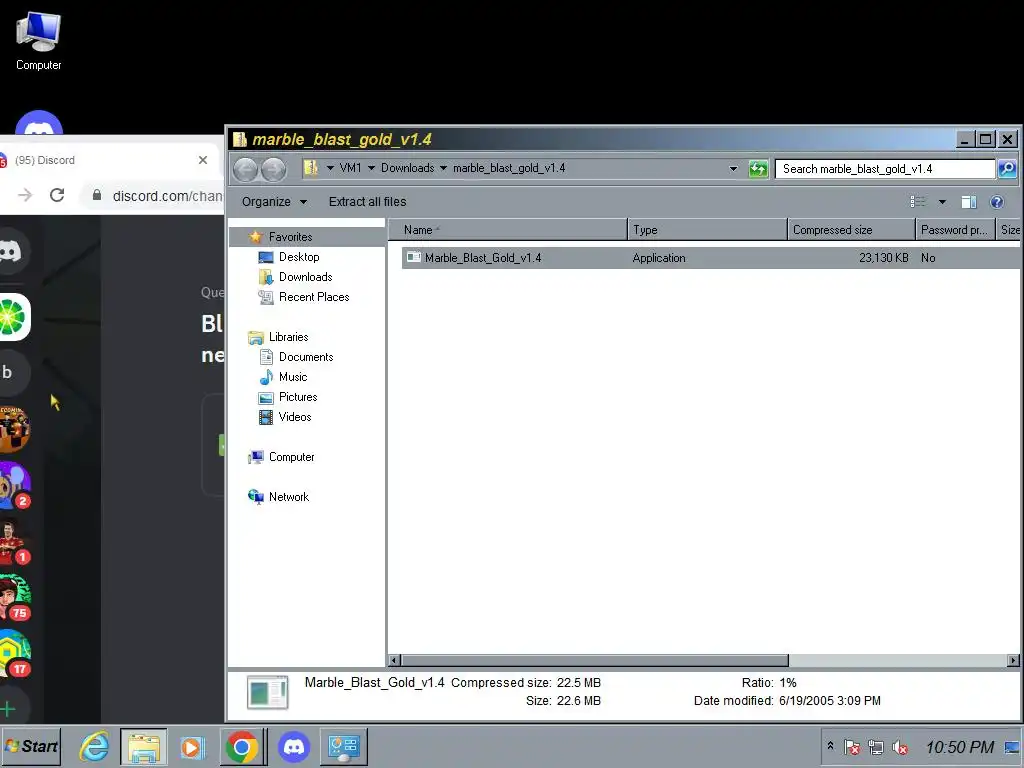Open Discord server with 75 notifications
Screen dimensions: 1024x768
14,597
